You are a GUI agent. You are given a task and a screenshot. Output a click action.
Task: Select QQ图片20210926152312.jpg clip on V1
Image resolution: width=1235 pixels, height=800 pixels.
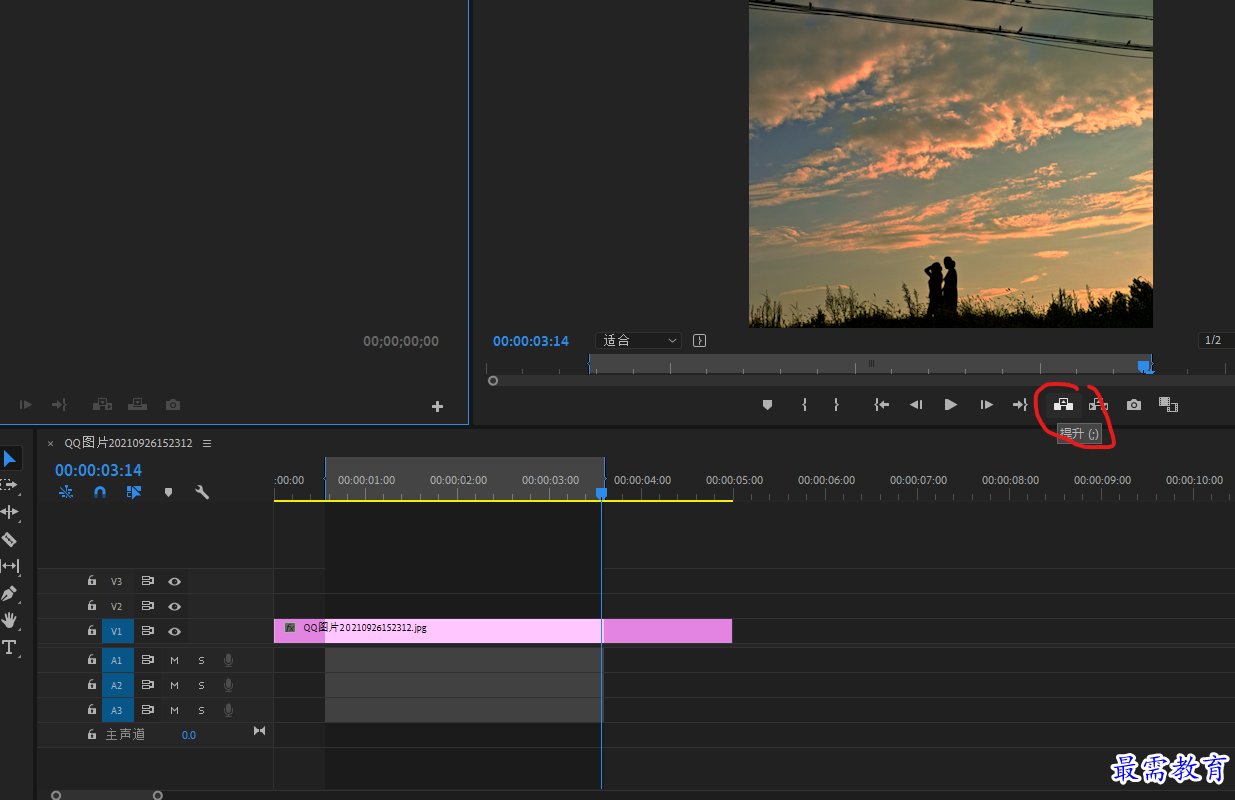click(503, 631)
